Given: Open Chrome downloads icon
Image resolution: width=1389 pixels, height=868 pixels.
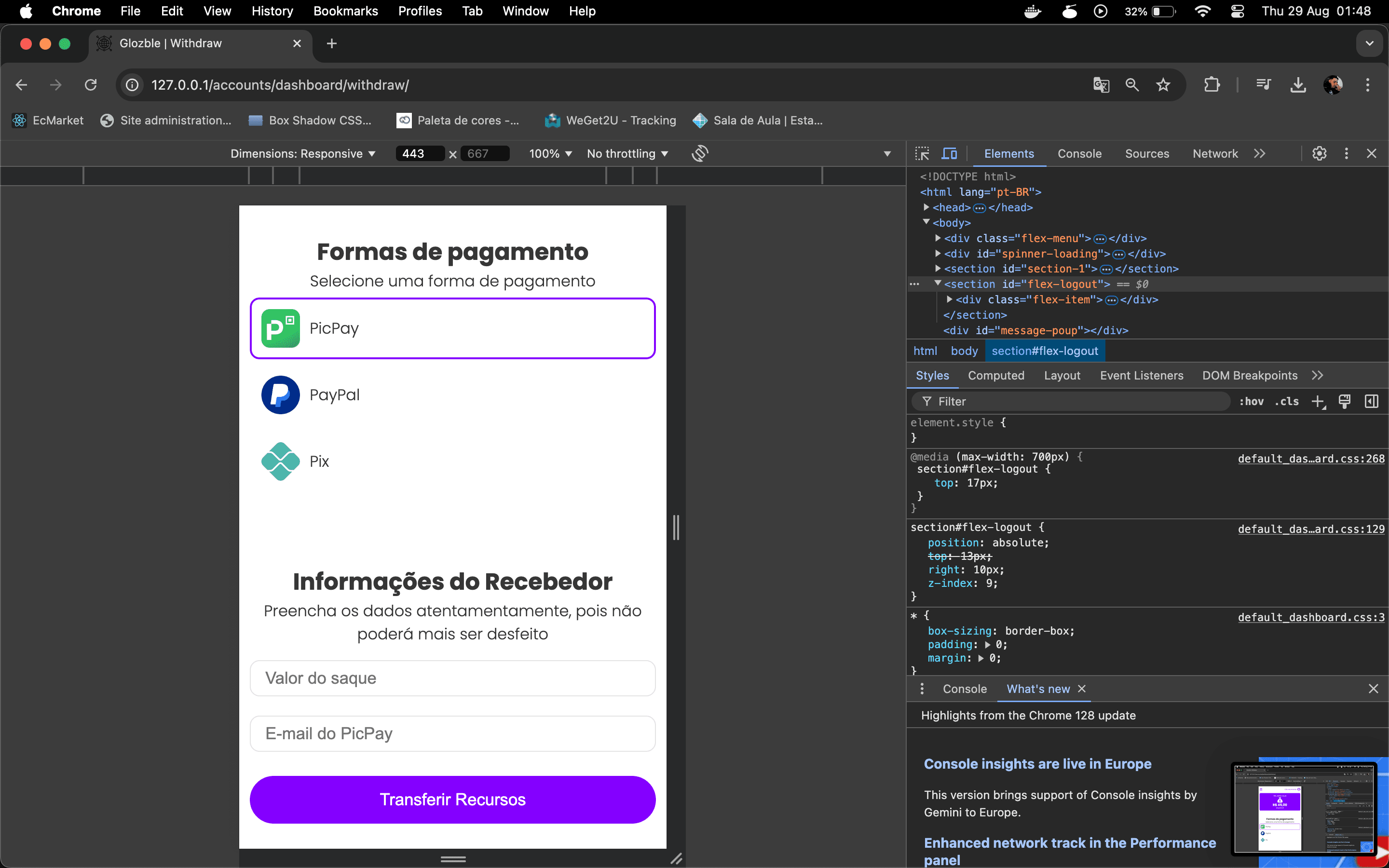Looking at the screenshot, I should [x=1298, y=85].
